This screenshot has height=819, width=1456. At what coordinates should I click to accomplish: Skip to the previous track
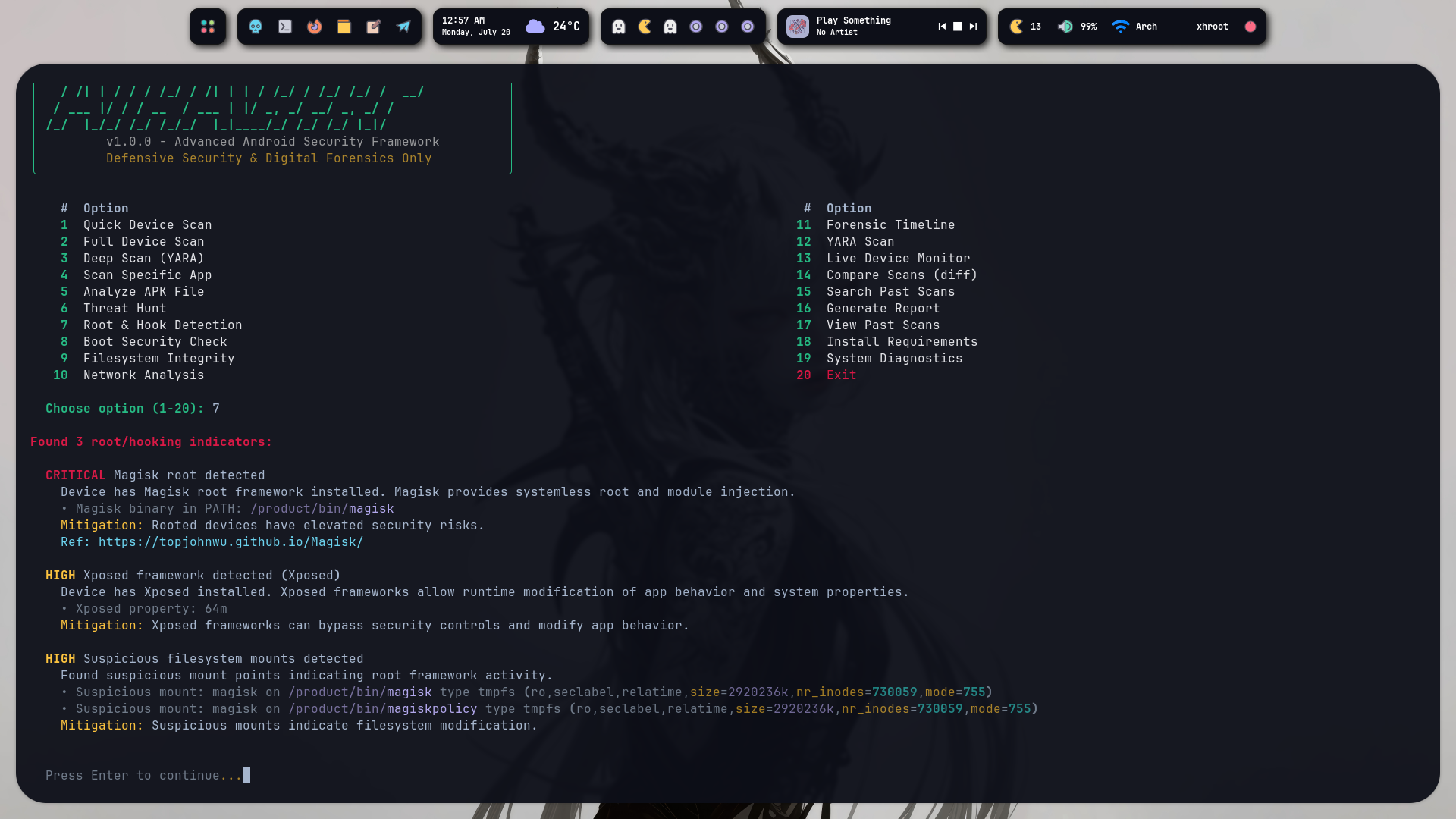click(942, 27)
